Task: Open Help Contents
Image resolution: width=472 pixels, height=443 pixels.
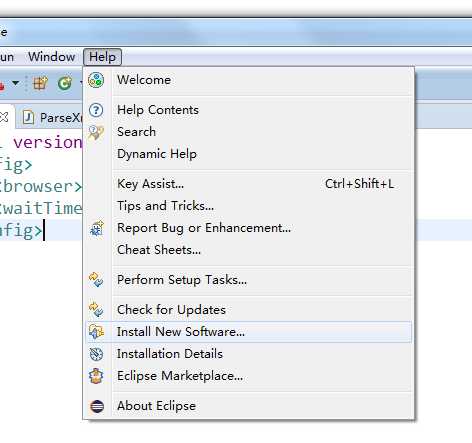Action: pos(248,110)
